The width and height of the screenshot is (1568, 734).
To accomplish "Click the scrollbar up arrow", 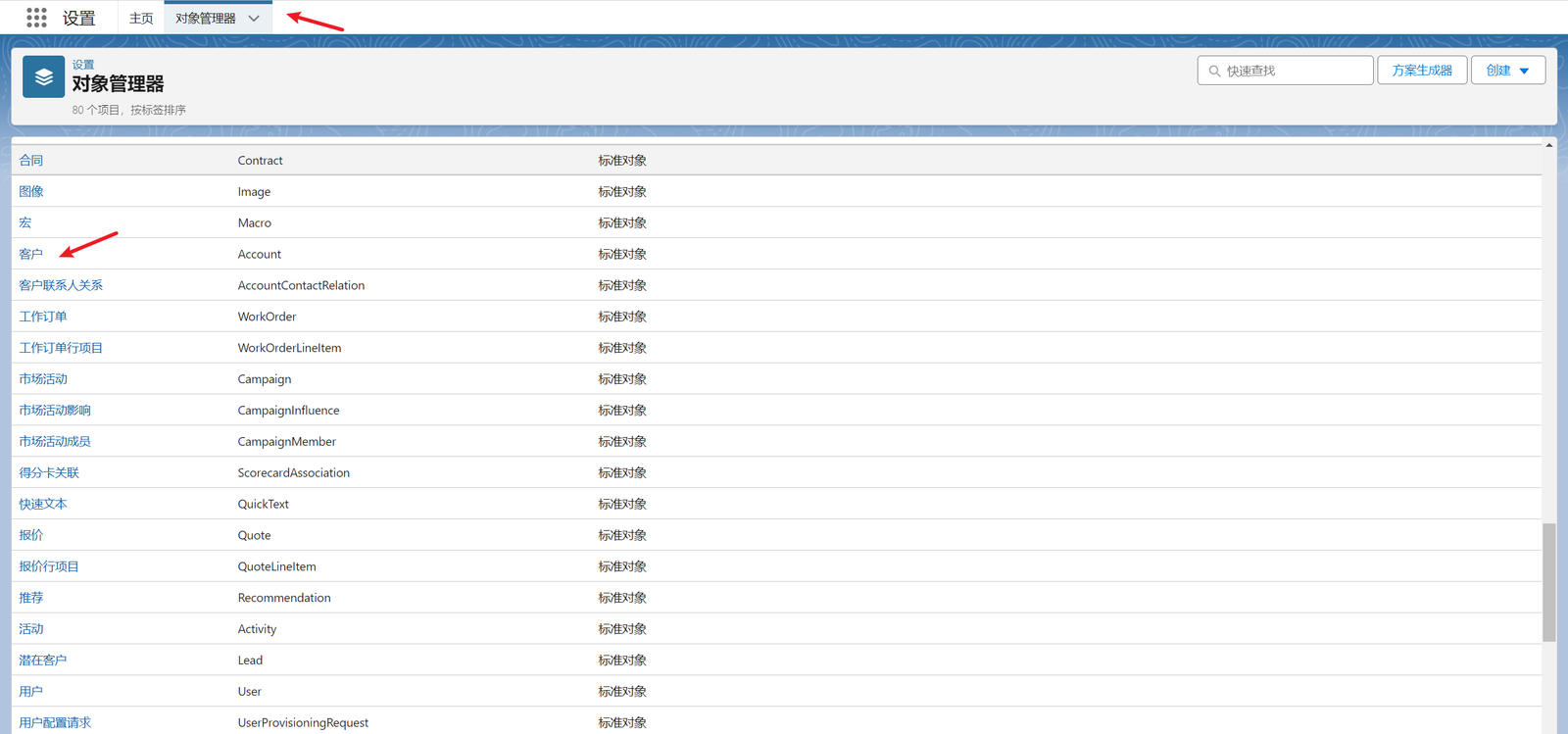I will 1548,145.
